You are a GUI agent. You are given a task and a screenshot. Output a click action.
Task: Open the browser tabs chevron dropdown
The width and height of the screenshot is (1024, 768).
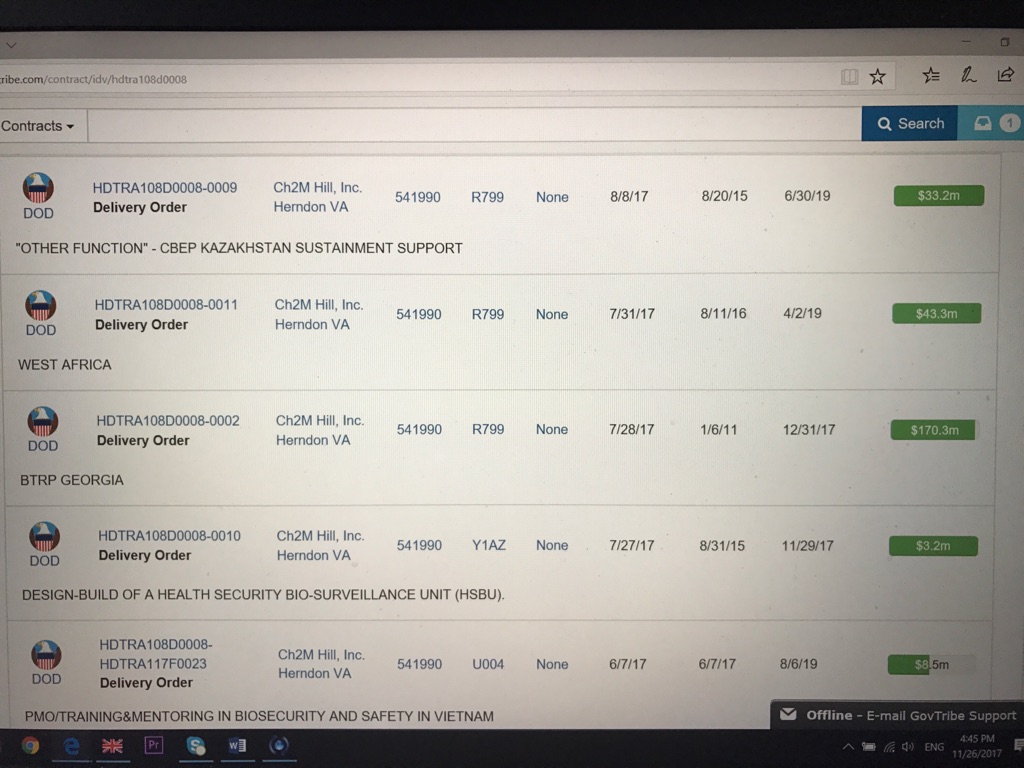[x=10, y=44]
